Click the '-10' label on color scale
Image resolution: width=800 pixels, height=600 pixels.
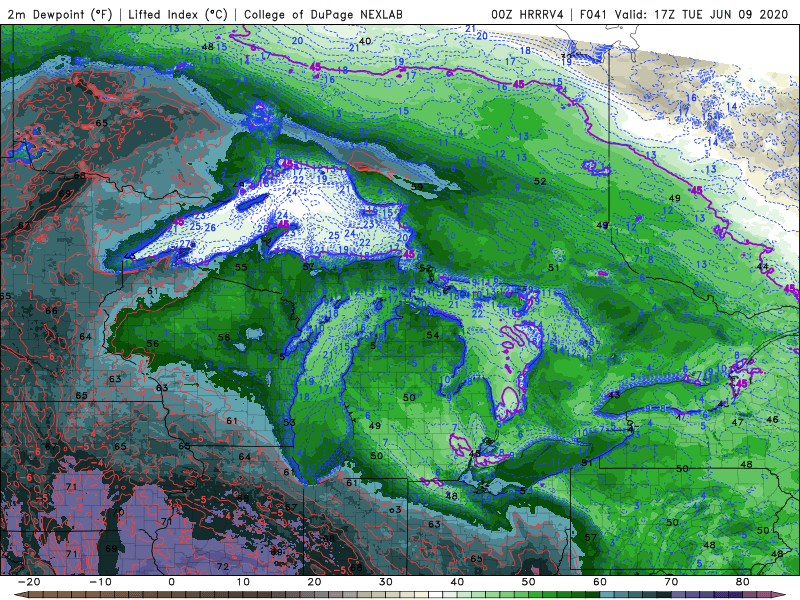tap(99, 582)
